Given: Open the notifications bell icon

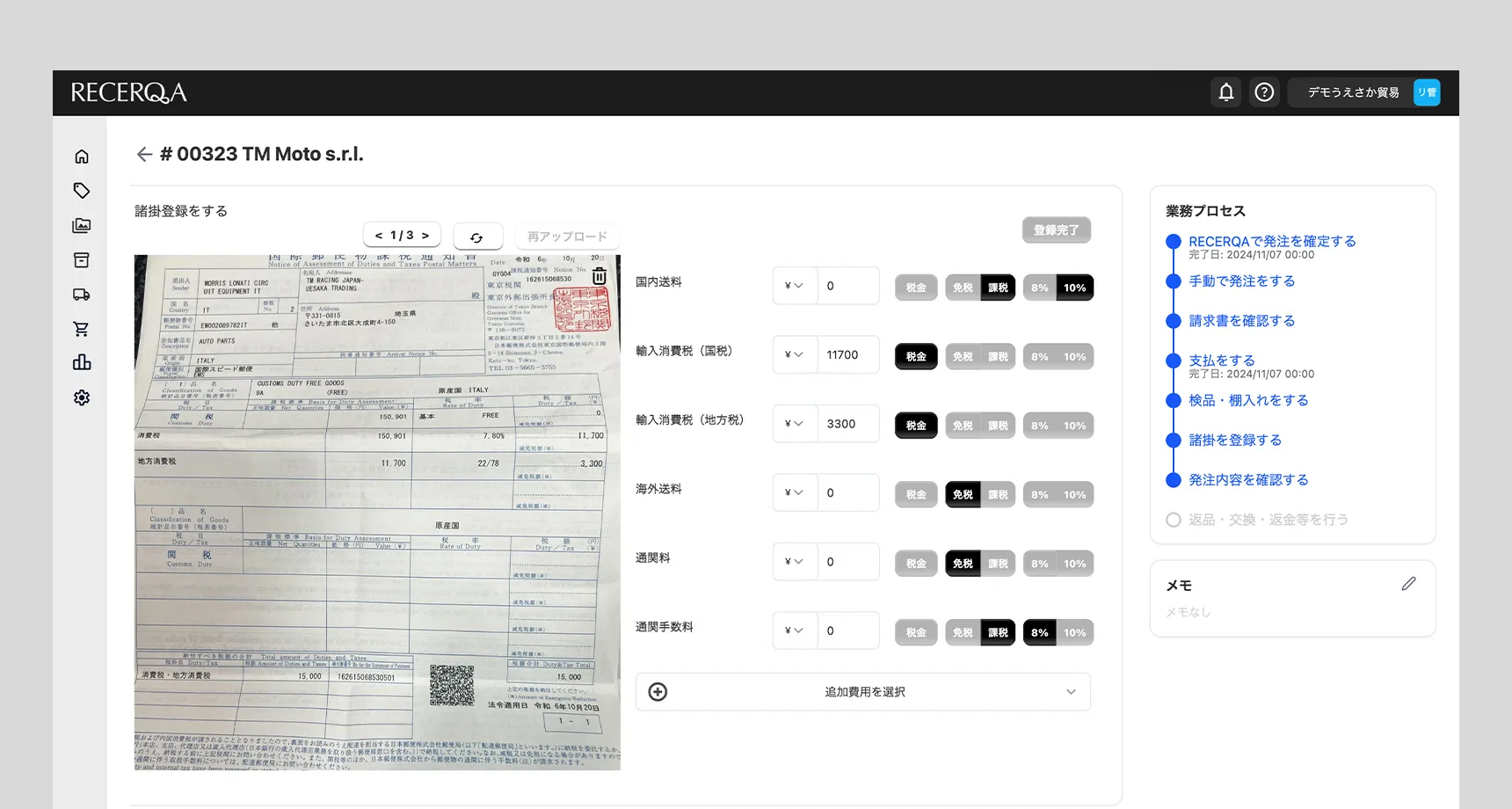Looking at the screenshot, I should pyautogui.click(x=1225, y=92).
